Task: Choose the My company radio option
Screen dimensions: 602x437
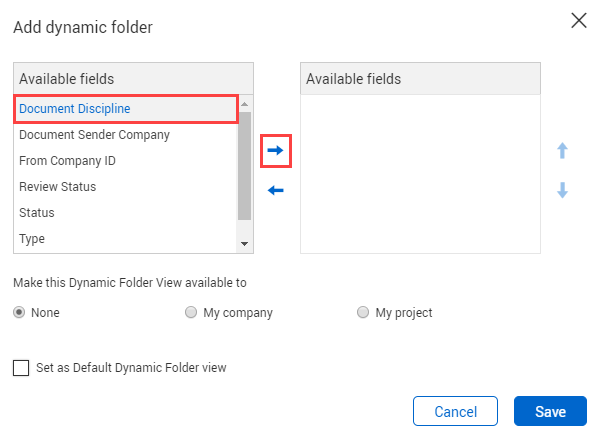Action: coord(191,312)
